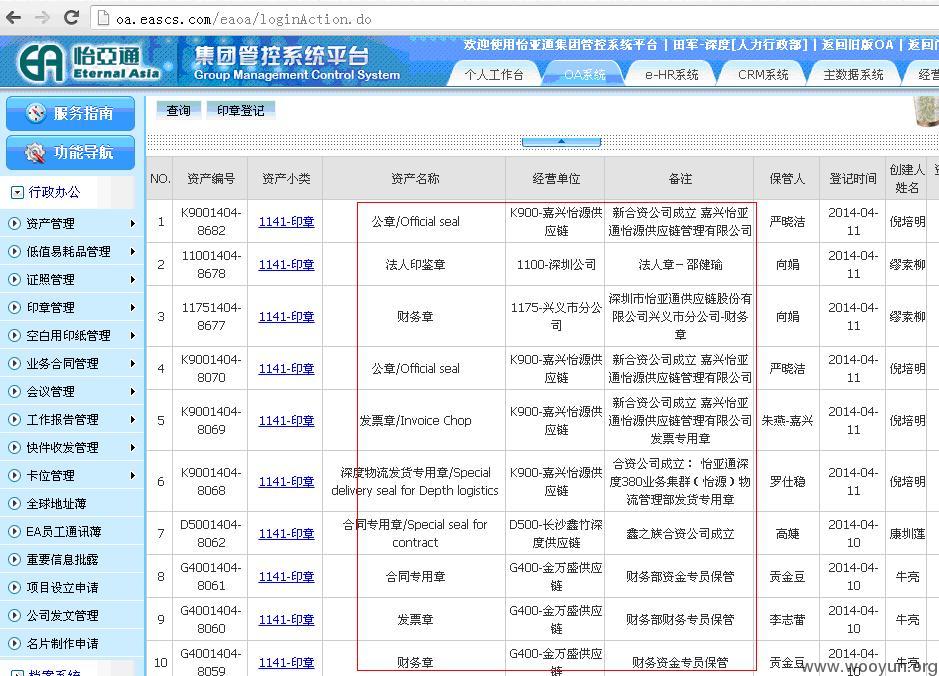The width and height of the screenshot is (939, 676).
Task: Click the circle arrow icon beside 印章管理
Action: (x=14, y=307)
